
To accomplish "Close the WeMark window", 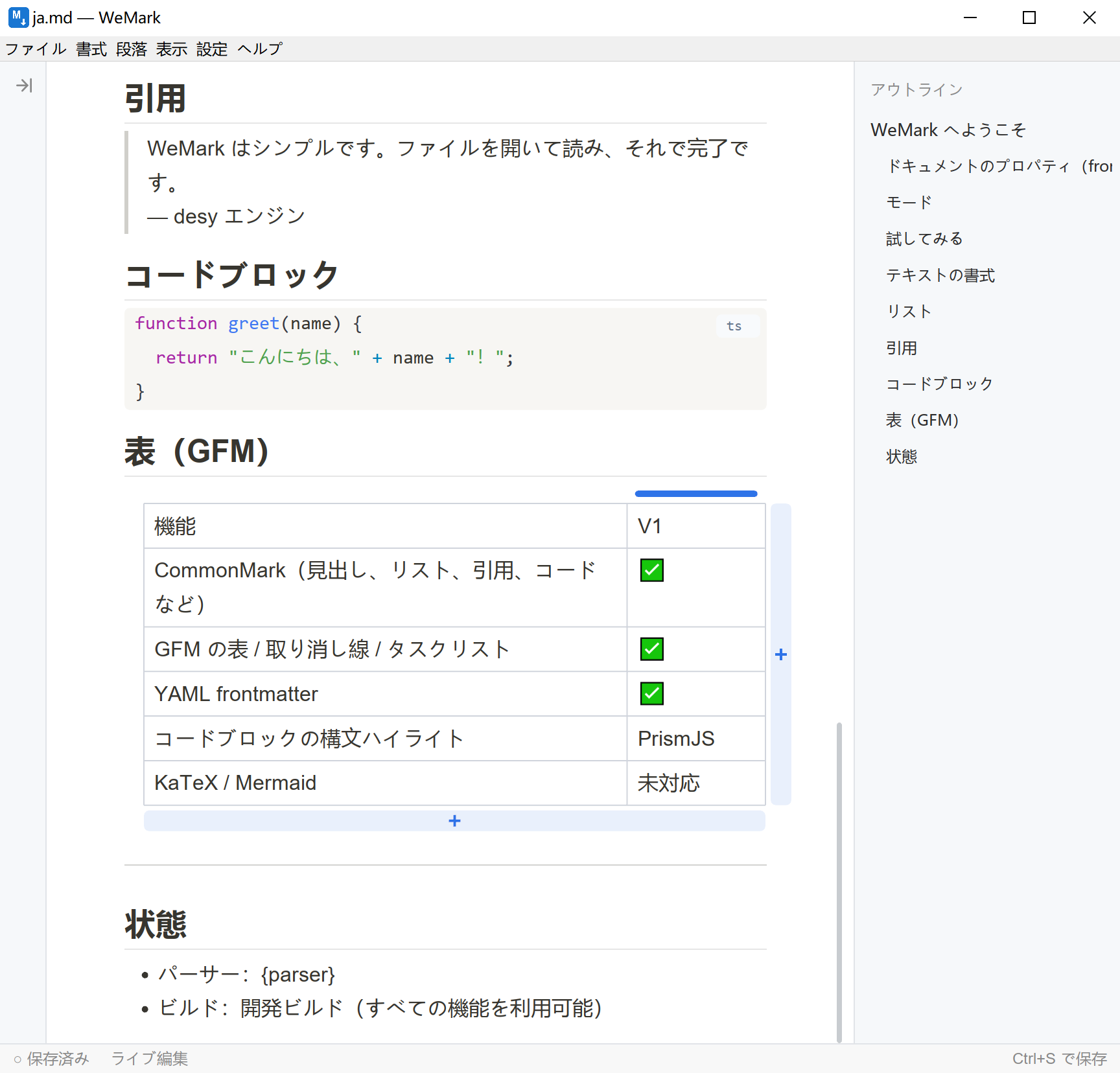I will (x=1090, y=17).
